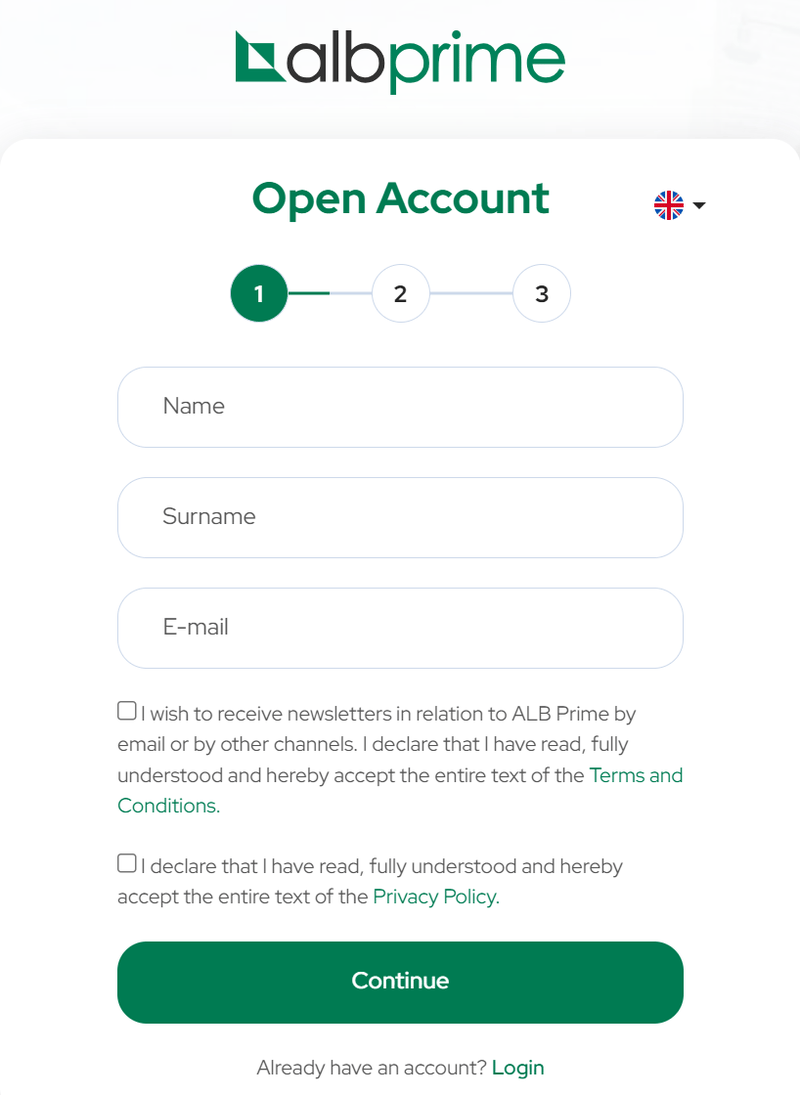The height and width of the screenshot is (1095, 800).
Task: Click the ALB Prime green square logo icon
Action: tap(260, 57)
